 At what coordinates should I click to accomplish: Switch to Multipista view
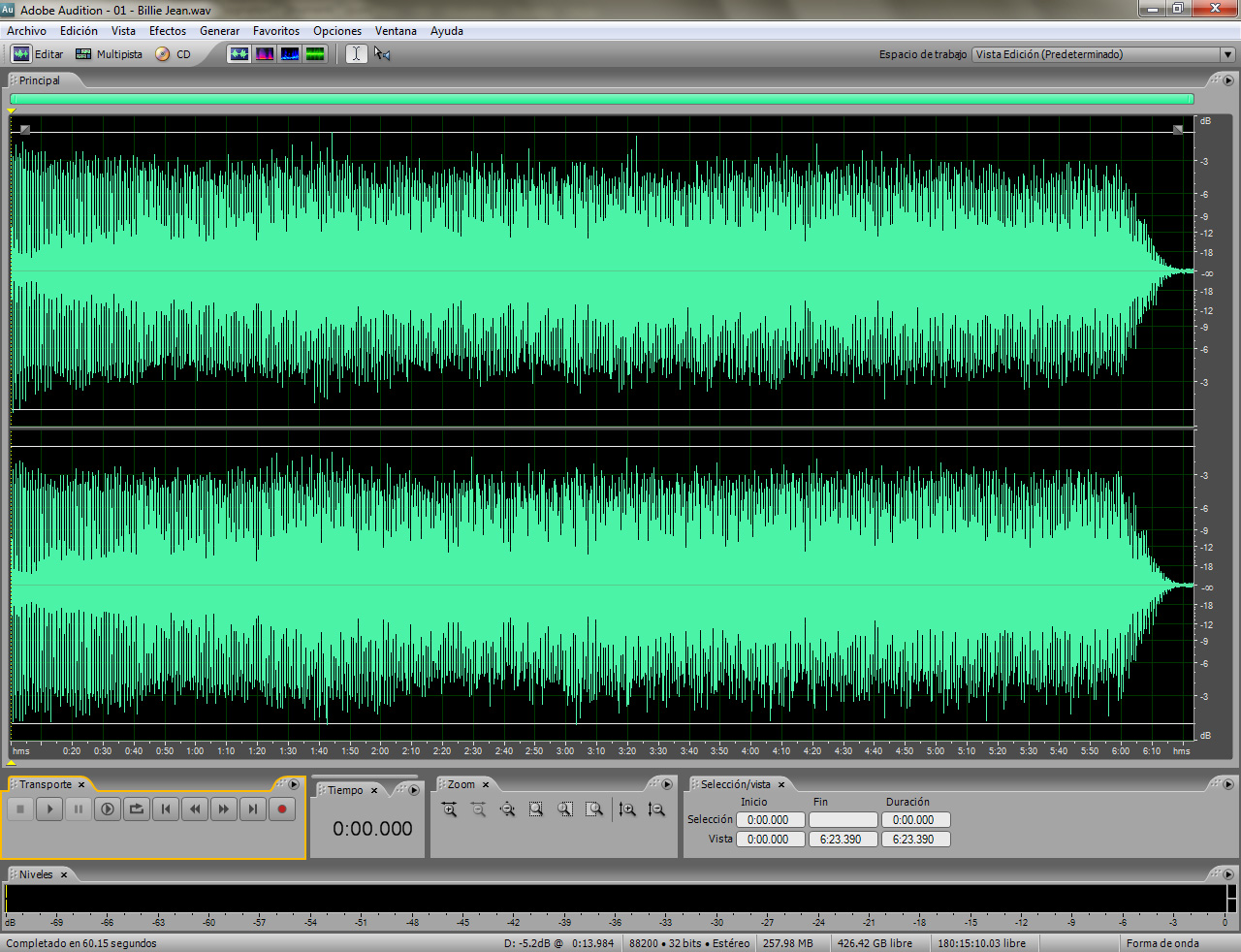point(109,54)
